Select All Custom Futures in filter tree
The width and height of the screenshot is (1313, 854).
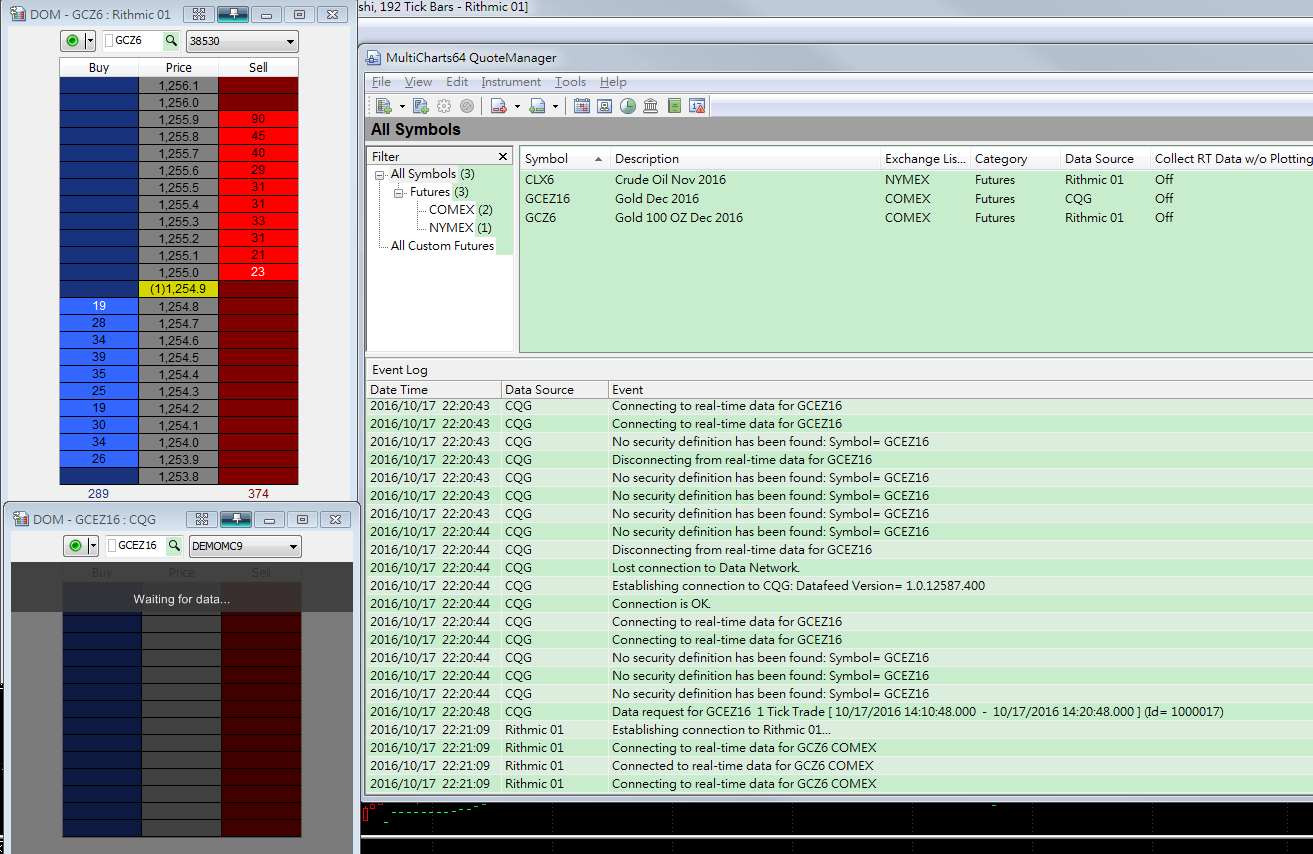pos(442,246)
